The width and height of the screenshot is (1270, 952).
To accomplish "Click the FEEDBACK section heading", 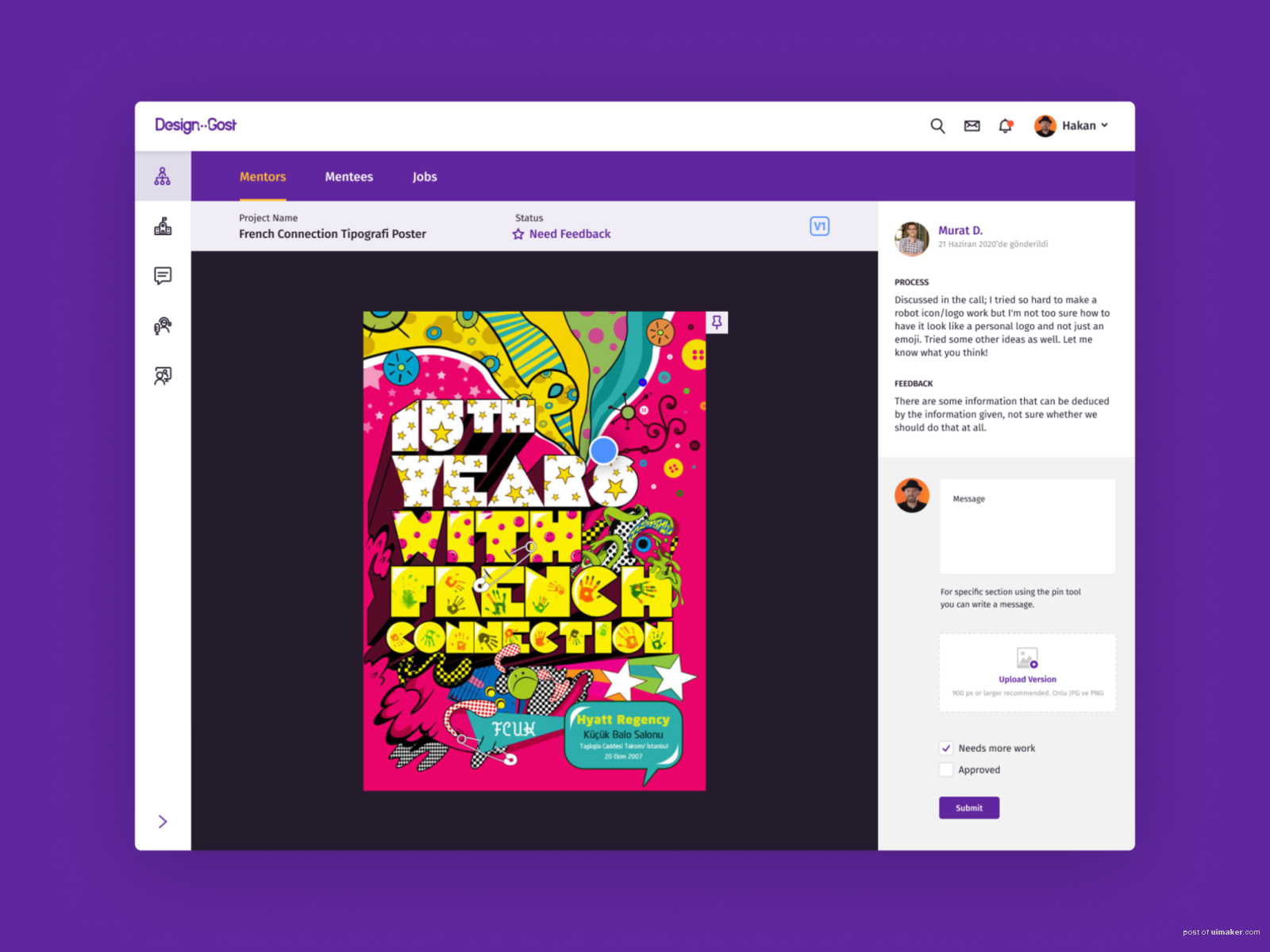I will [x=914, y=384].
